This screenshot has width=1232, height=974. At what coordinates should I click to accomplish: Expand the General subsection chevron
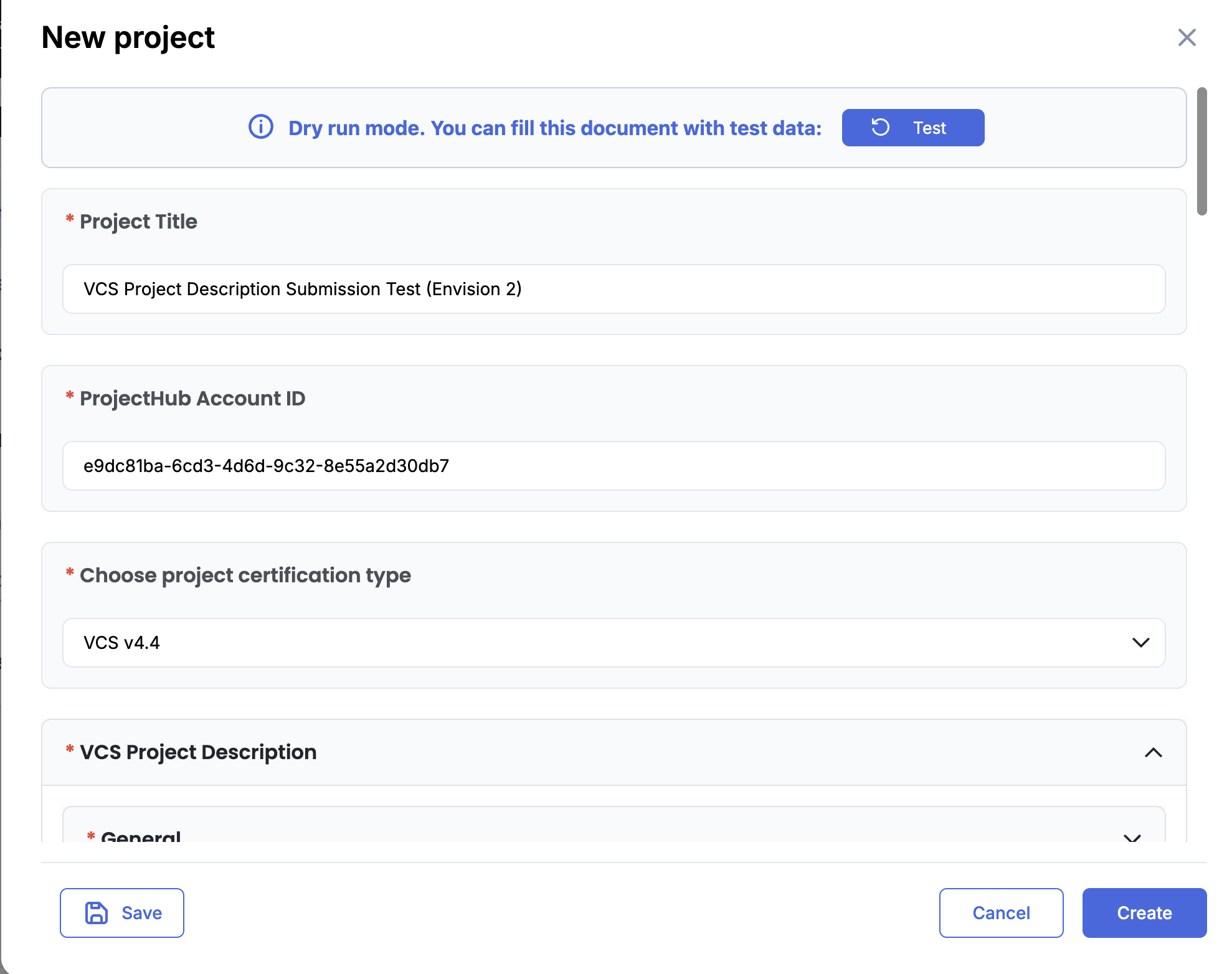[x=1132, y=837]
